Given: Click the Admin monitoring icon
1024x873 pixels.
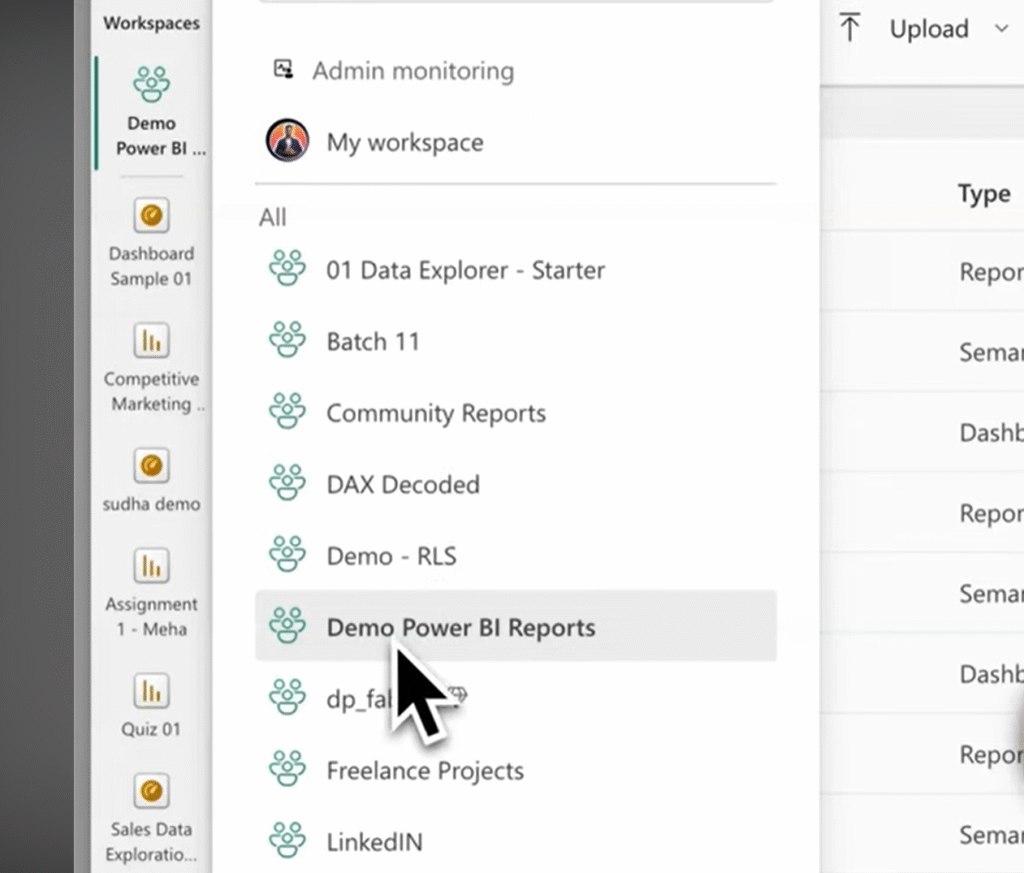Looking at the screenshot, I should coord(284,70).
